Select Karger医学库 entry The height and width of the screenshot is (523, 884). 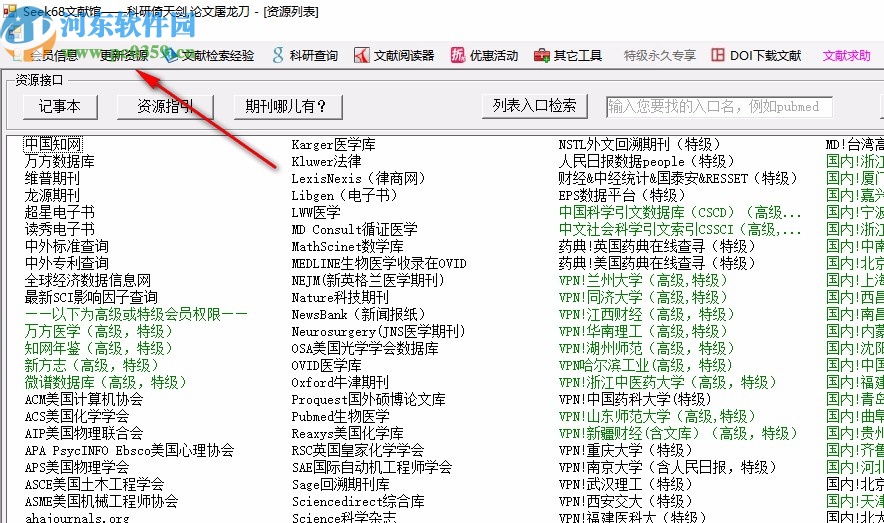tap(333, 145)
